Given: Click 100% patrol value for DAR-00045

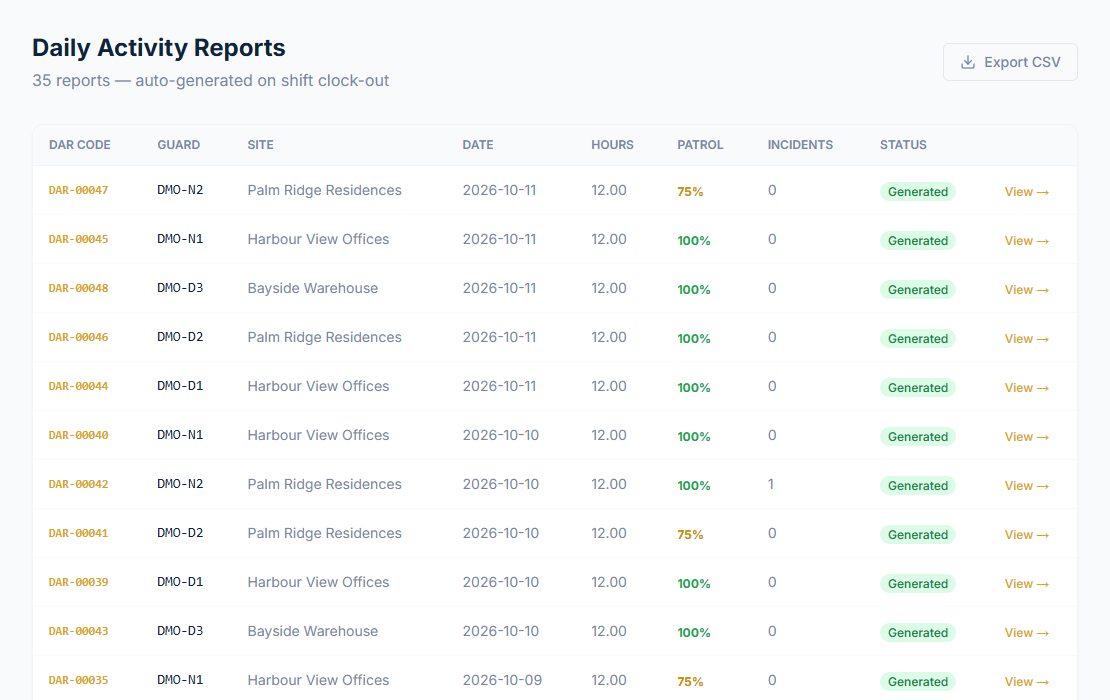Looking at the screenshot, I should pos(694,241).
